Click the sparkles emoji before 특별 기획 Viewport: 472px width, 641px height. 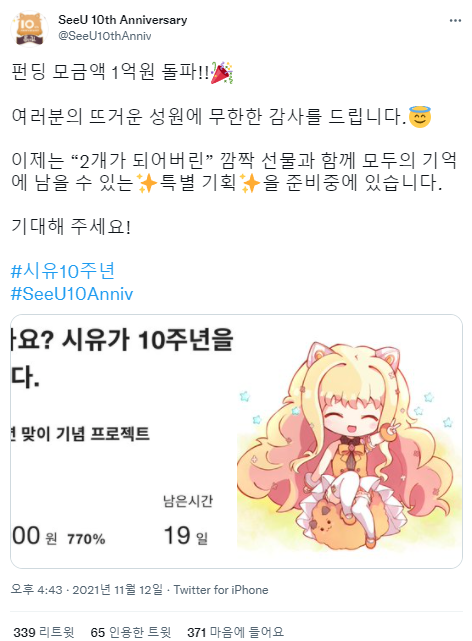point(147,183)
